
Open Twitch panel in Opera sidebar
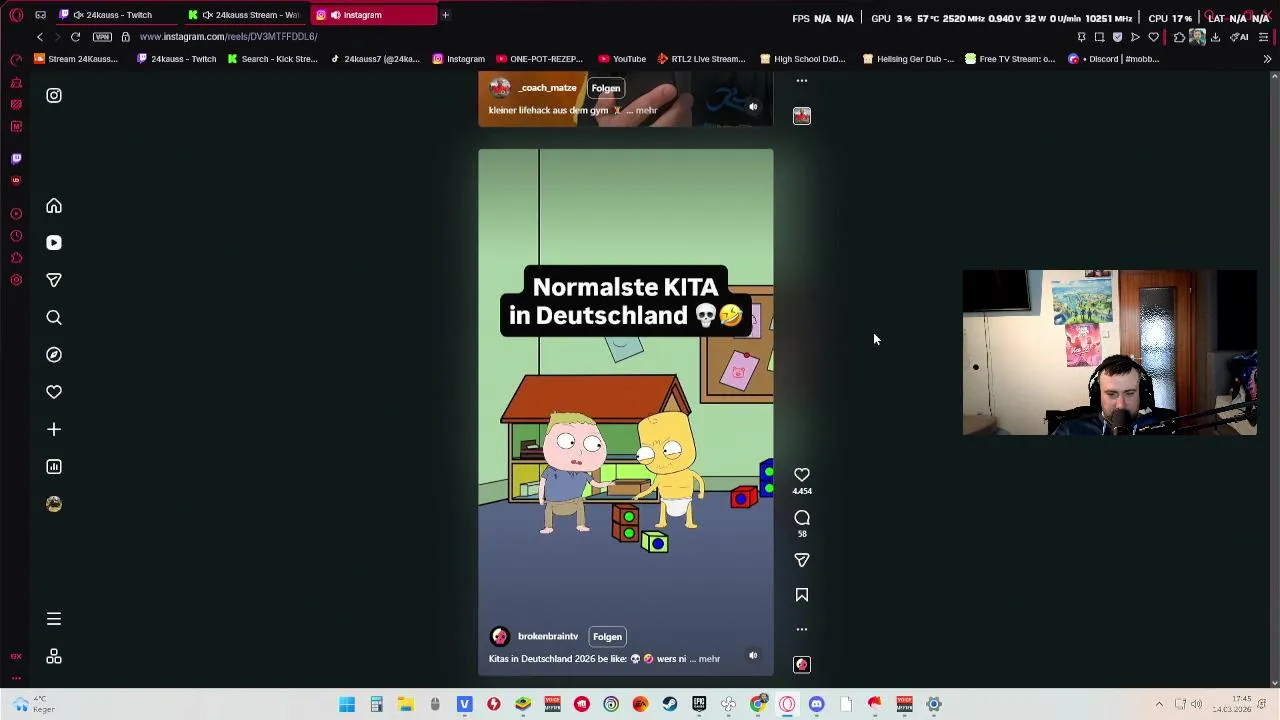16,159
